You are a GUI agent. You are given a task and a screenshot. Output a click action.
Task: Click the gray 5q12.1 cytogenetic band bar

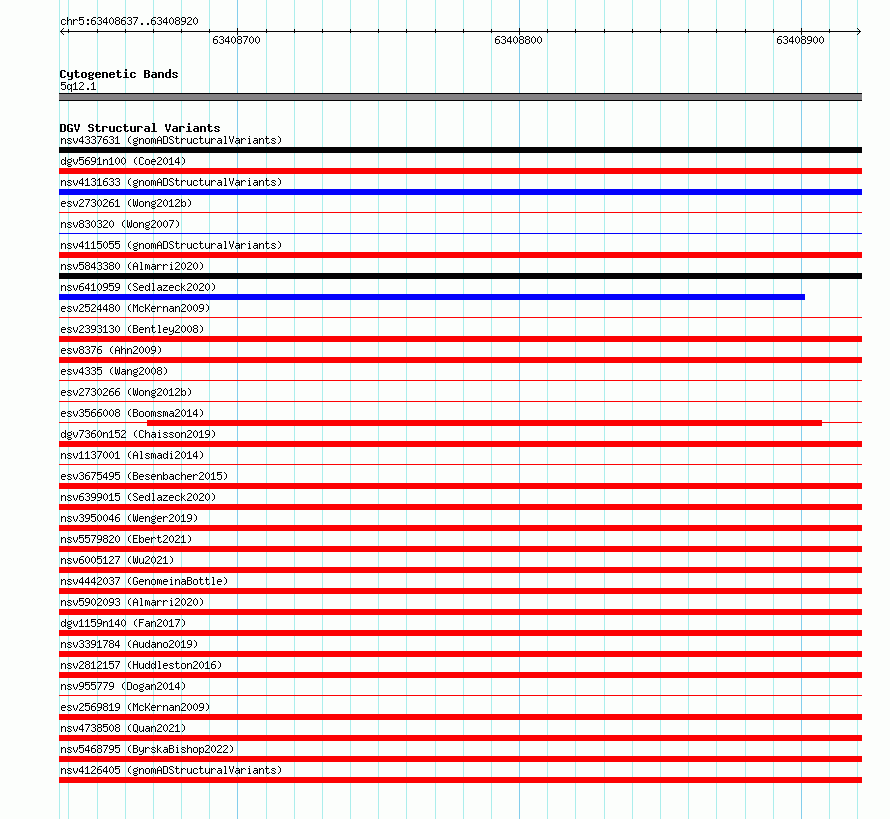[x=460, y=97]
